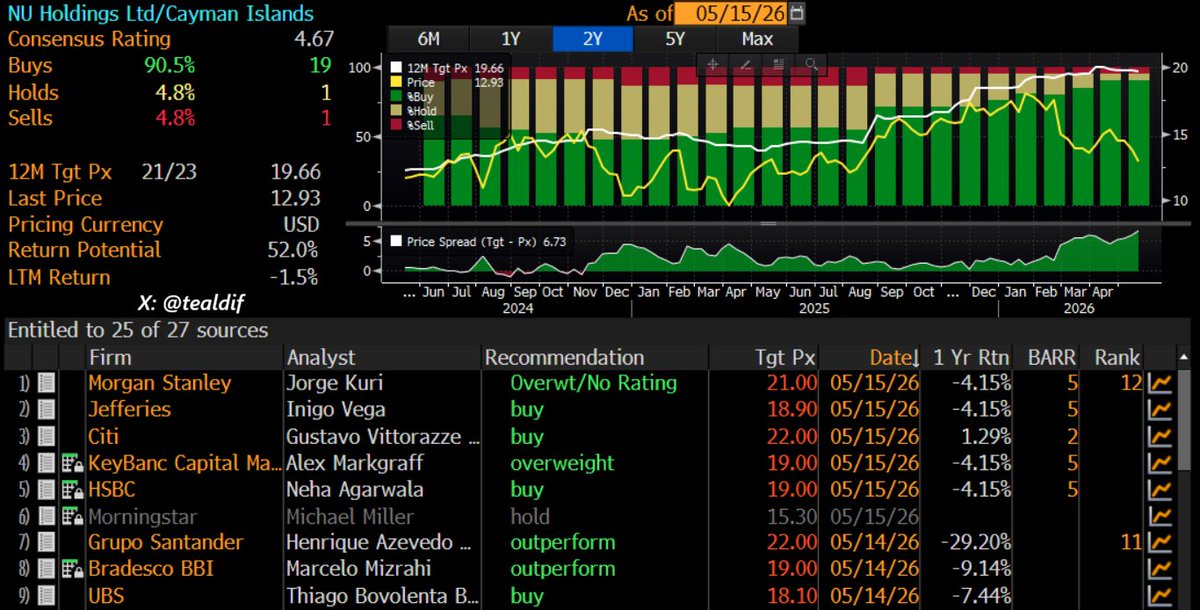Viewport: 1200px width, 610px height.
Task: Open UBS firm entry
Action: pos(107,596)
